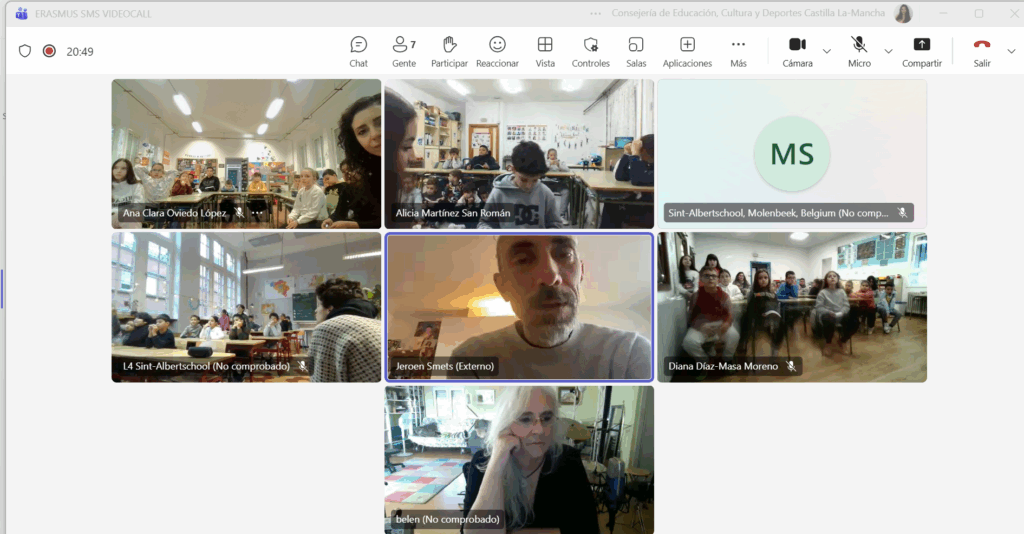Open Salas breakout rooms
The width and height of the screenshot is (1024, 534).
(x=636, y=51)
